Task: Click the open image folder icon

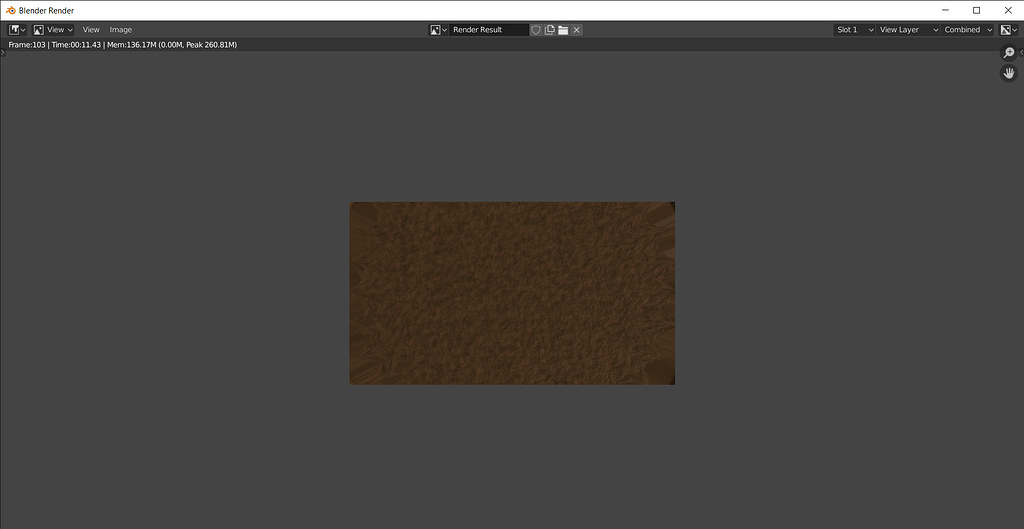Action: click(x=563, y=30)
